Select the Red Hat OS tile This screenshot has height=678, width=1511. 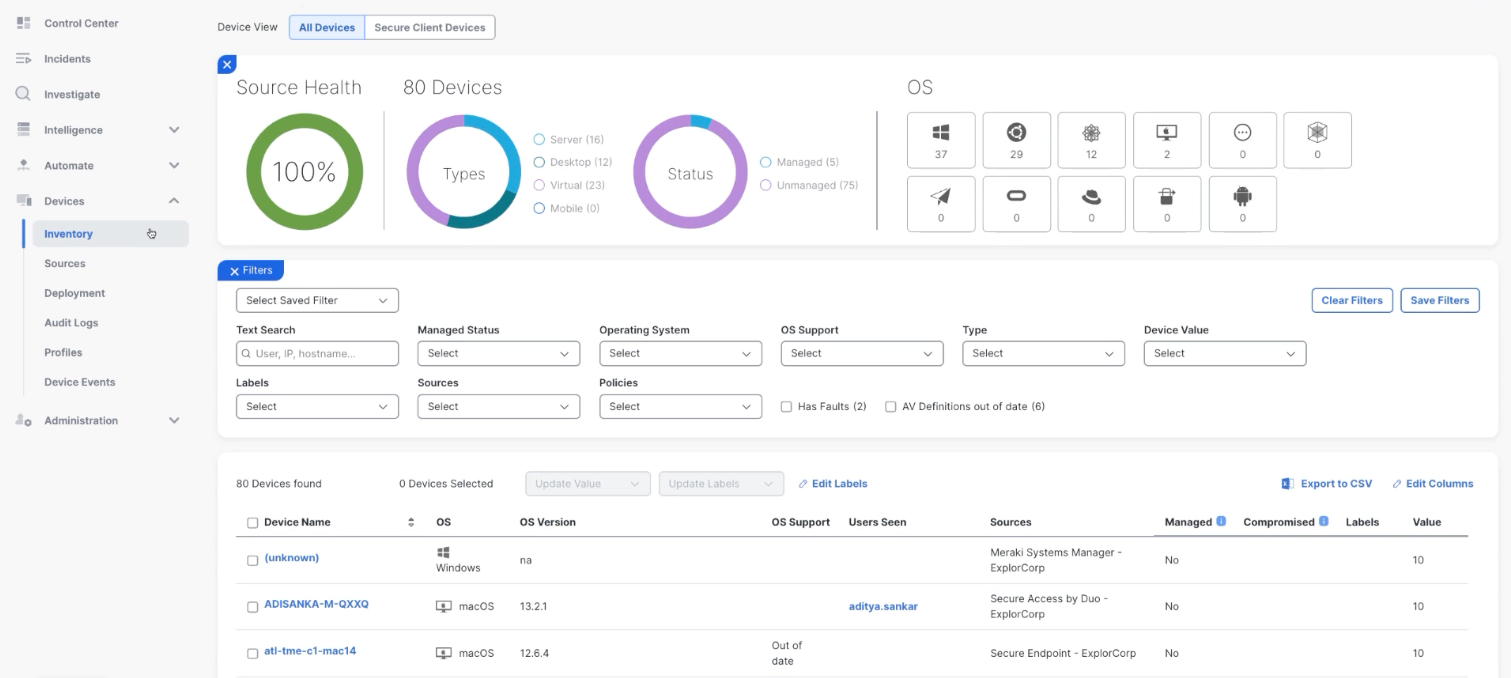(1091, 204)
